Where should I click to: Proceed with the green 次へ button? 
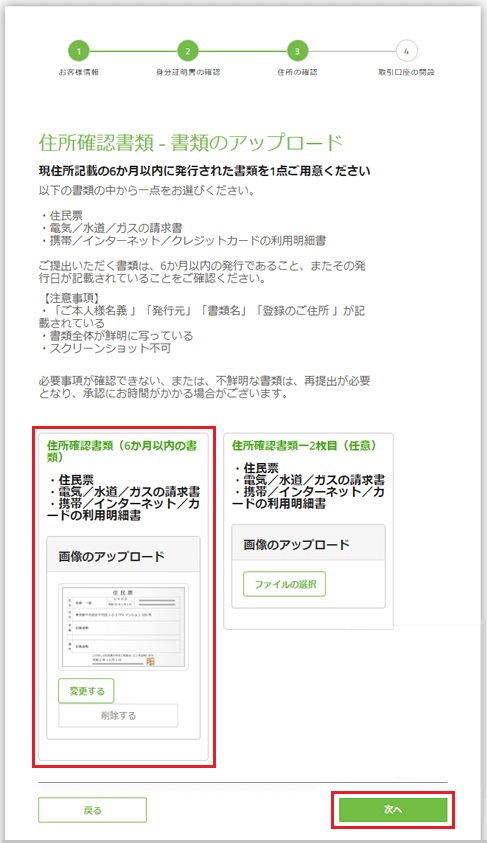click(393, 810)
